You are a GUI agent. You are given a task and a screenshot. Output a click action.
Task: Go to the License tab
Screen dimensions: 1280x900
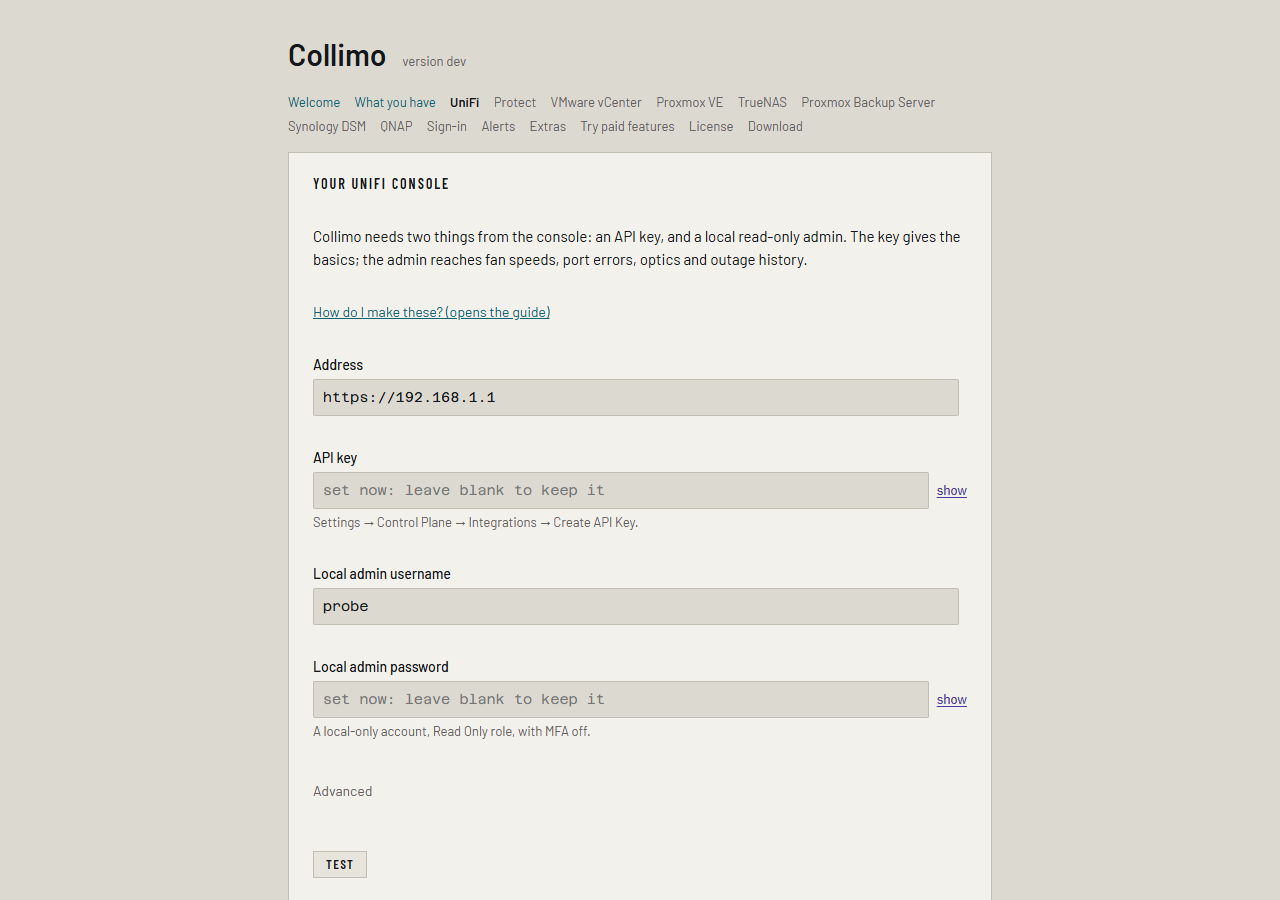tap(711, 126)
